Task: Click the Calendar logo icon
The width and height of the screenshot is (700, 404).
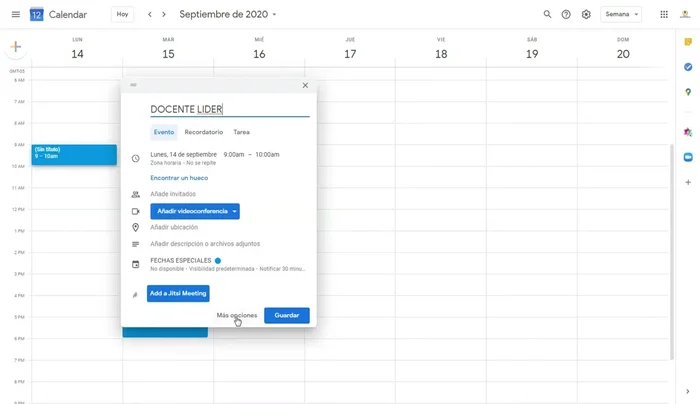Action: [x=37, y=15]
